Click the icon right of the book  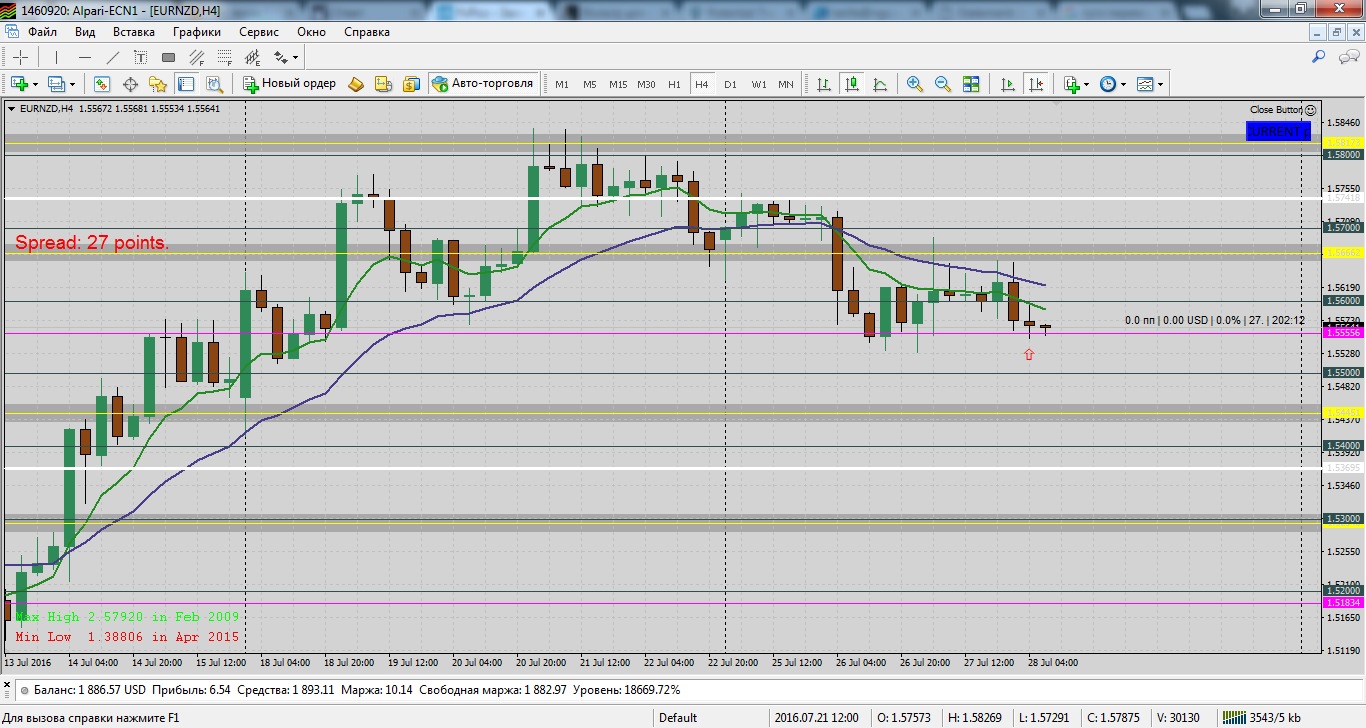(384, 84)
